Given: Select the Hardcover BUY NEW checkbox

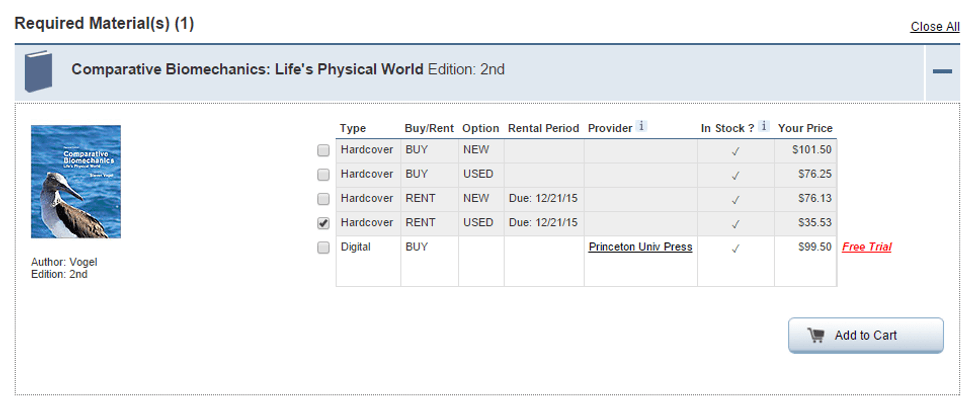Looking at the screenshot, I should 323,151.
